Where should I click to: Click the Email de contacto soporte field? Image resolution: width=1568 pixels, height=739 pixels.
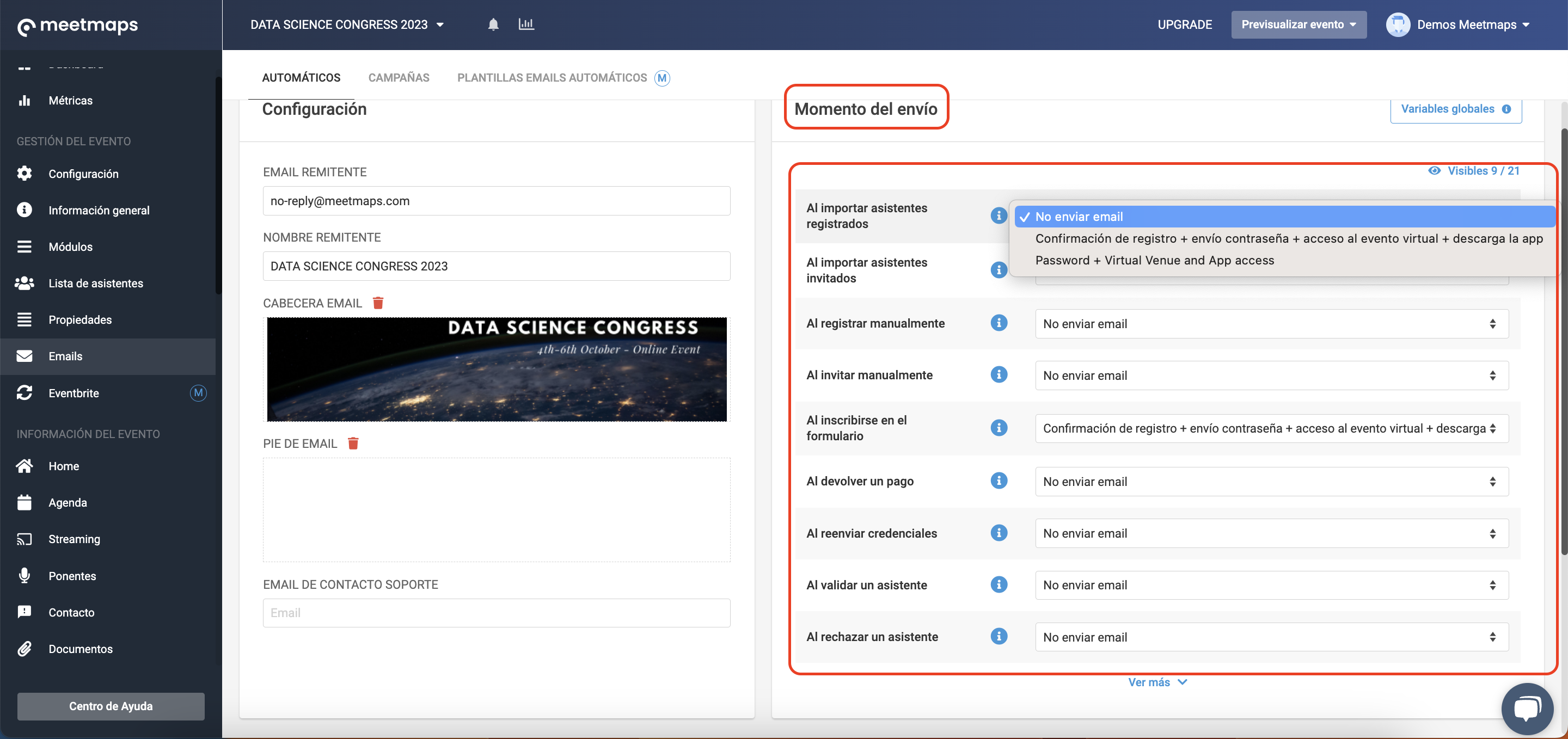496,613
